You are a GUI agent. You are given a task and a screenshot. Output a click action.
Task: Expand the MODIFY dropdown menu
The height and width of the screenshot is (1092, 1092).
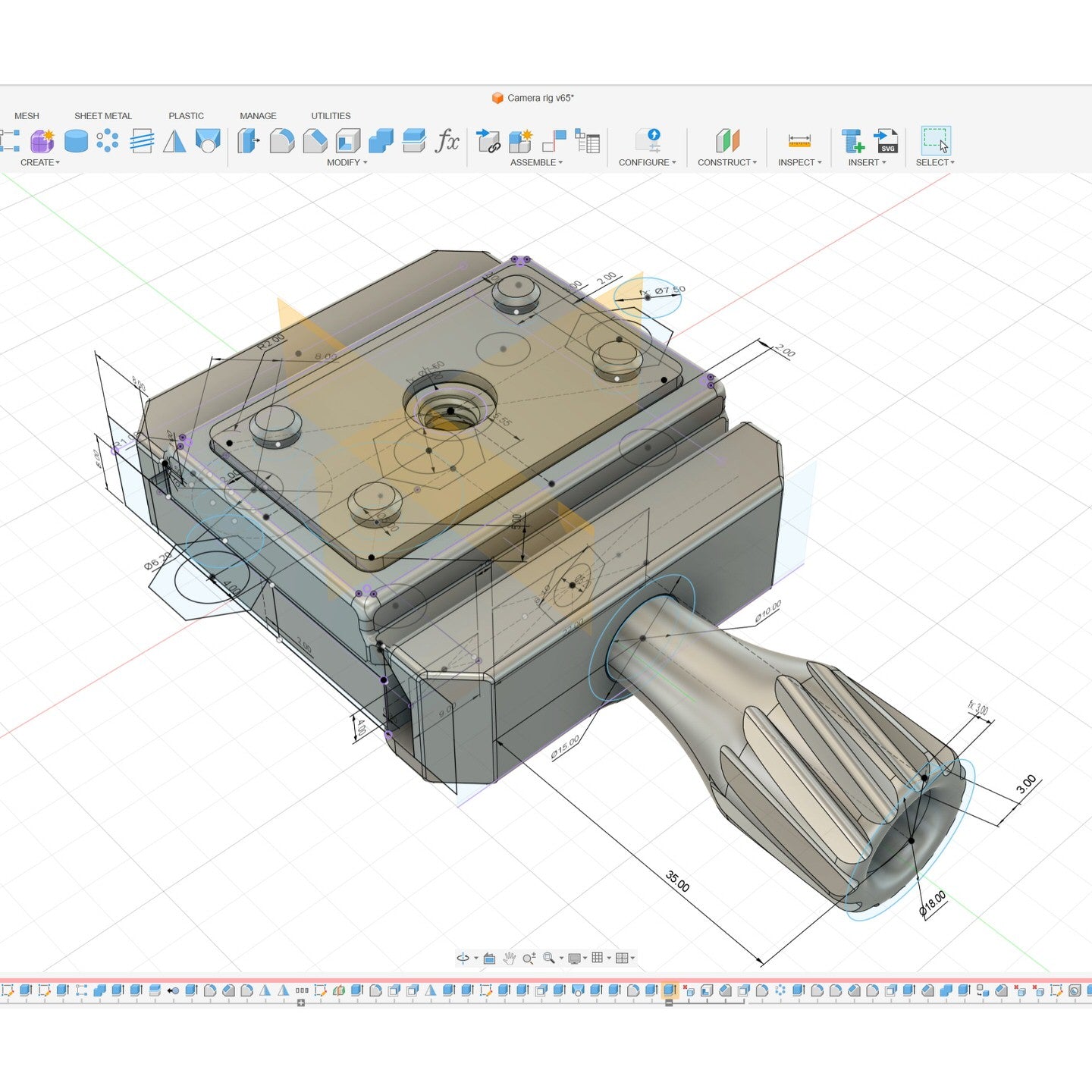tap(347, 162)
